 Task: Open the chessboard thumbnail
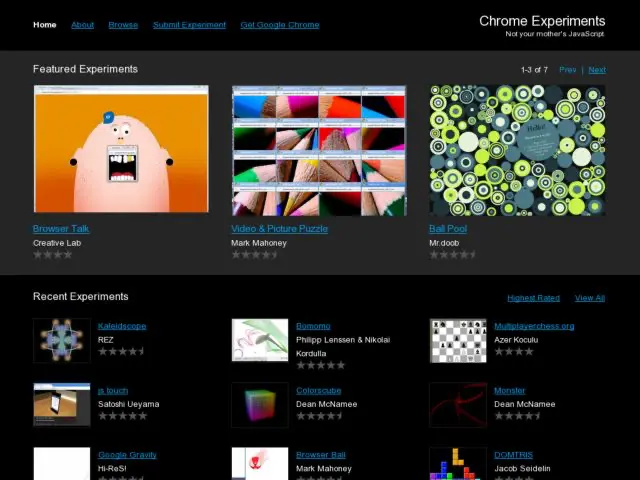458,340
